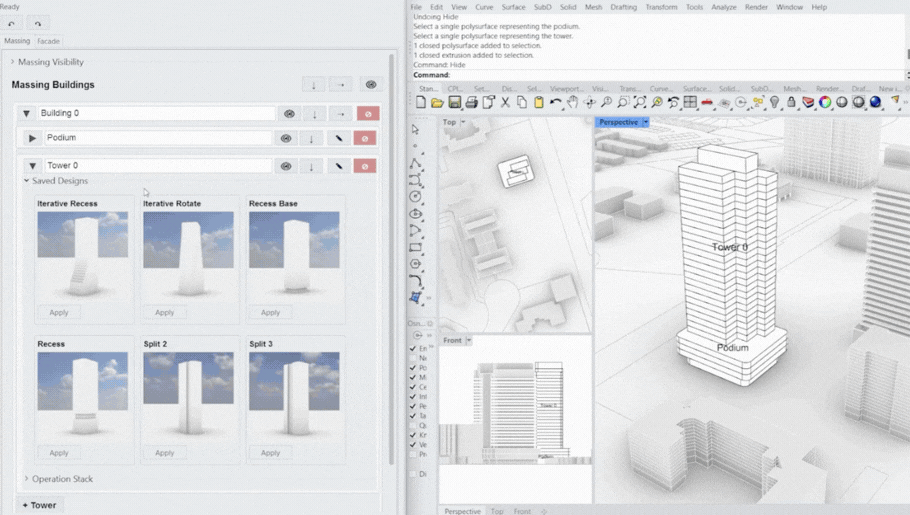Open the Render menu
Image resolution: width=910 pixels, height=515 pixels.
[756, 7]
